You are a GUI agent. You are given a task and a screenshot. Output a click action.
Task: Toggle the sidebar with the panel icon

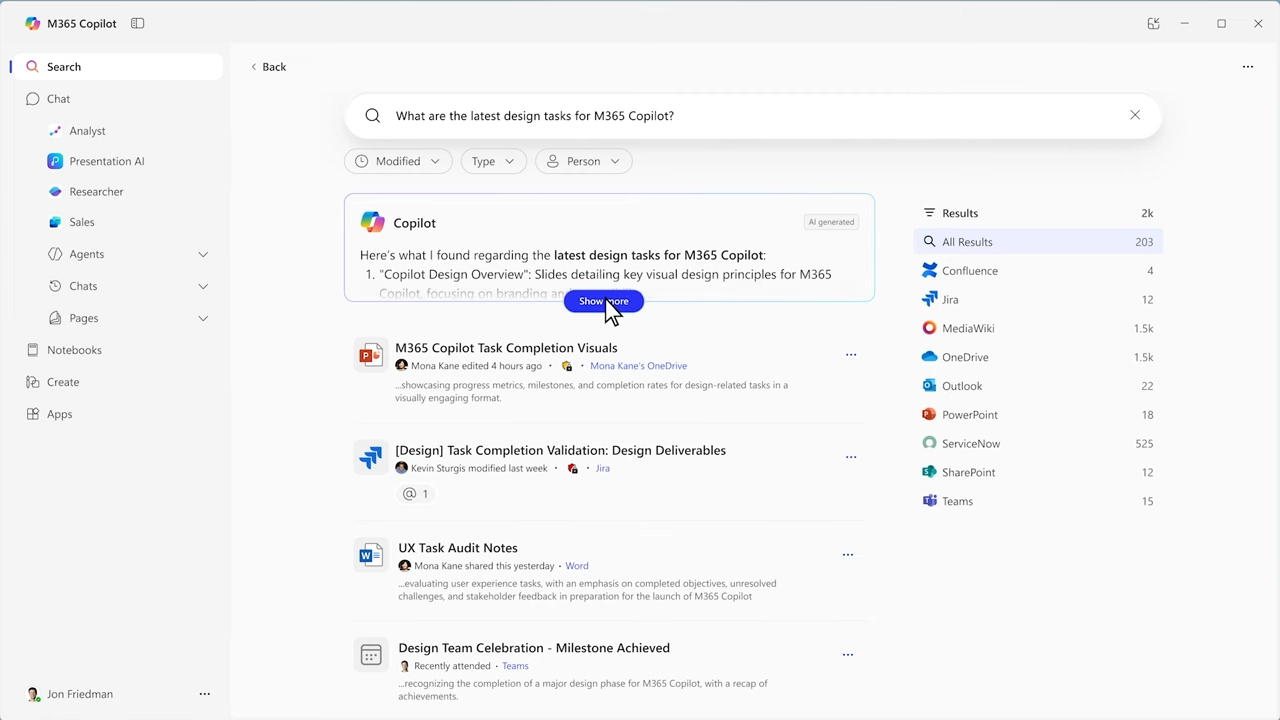pyautogui.click(x=137, y=23)
